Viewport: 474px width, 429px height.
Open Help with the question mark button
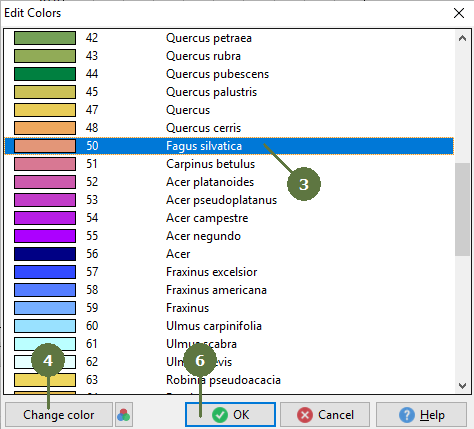(421, 415)
